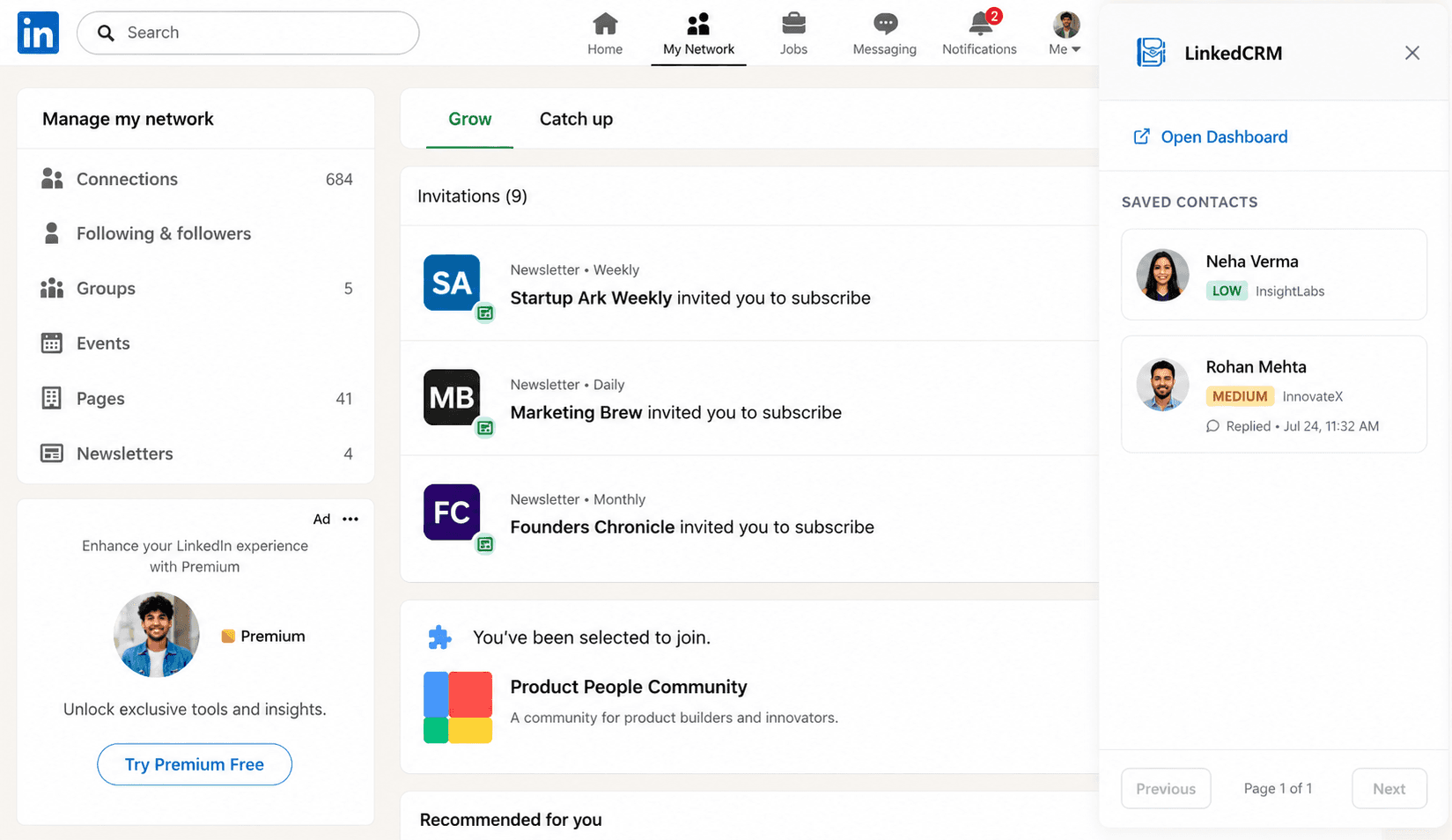1452x840 pixels.
Task: Click the blue puzzle piece icon
Action: click(439, 637)
